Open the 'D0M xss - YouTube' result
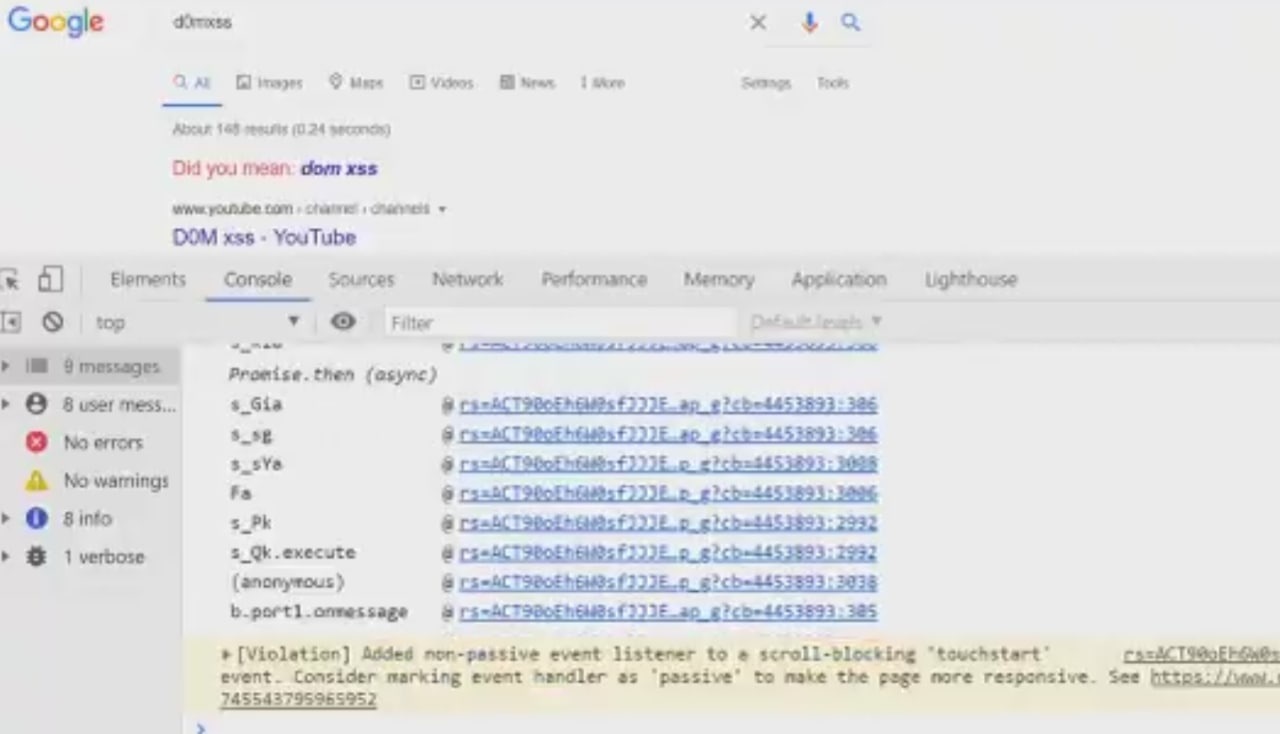This screenshot has height=734, width=1280. point(264,237)
